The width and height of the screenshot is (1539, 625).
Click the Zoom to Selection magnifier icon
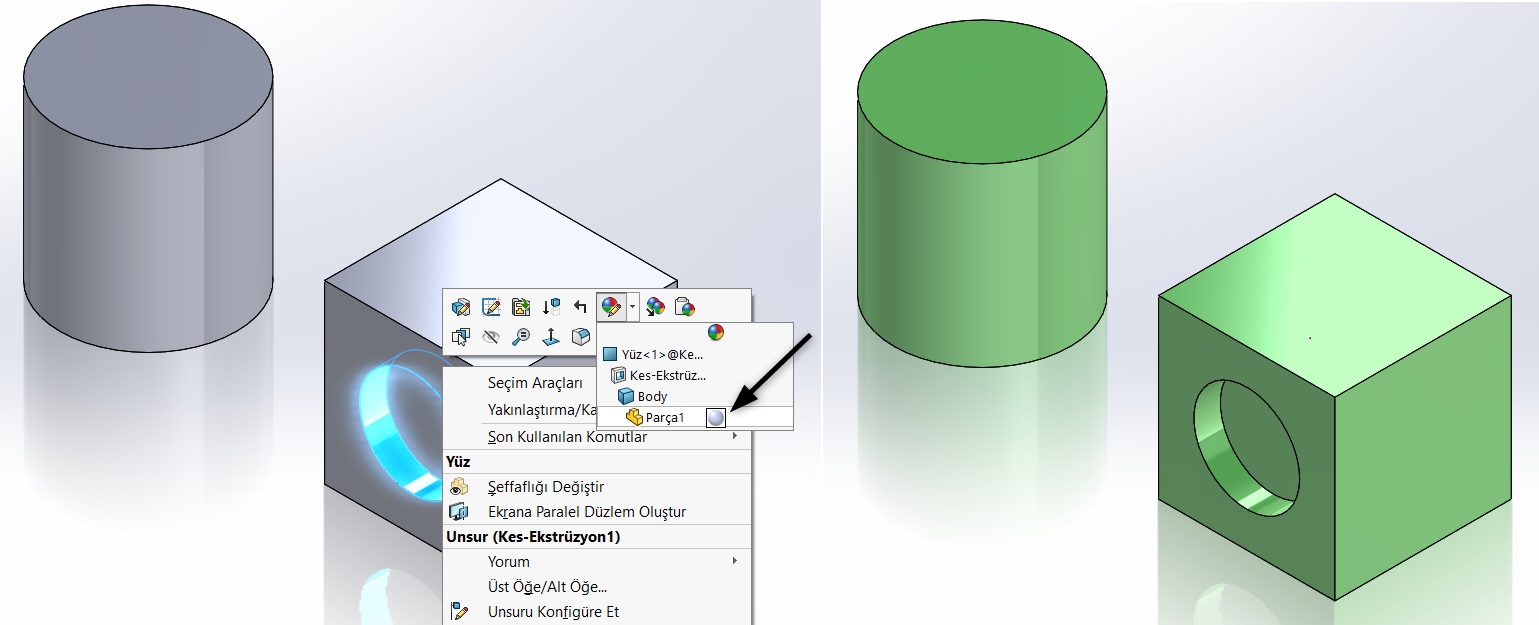coord(521,337)
